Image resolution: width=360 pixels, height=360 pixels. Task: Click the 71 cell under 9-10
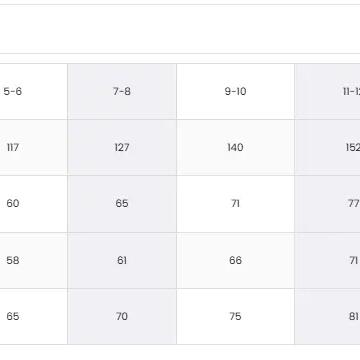point(235,204)
